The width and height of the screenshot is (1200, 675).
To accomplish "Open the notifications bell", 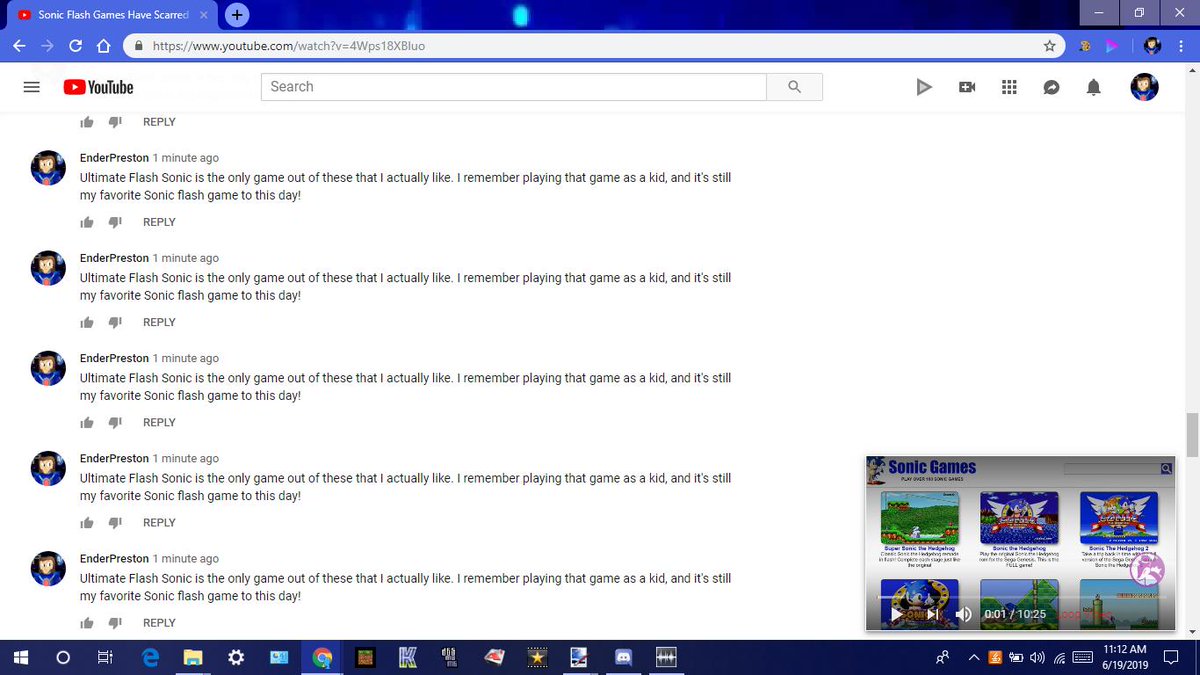I will tap(1094, 87).
